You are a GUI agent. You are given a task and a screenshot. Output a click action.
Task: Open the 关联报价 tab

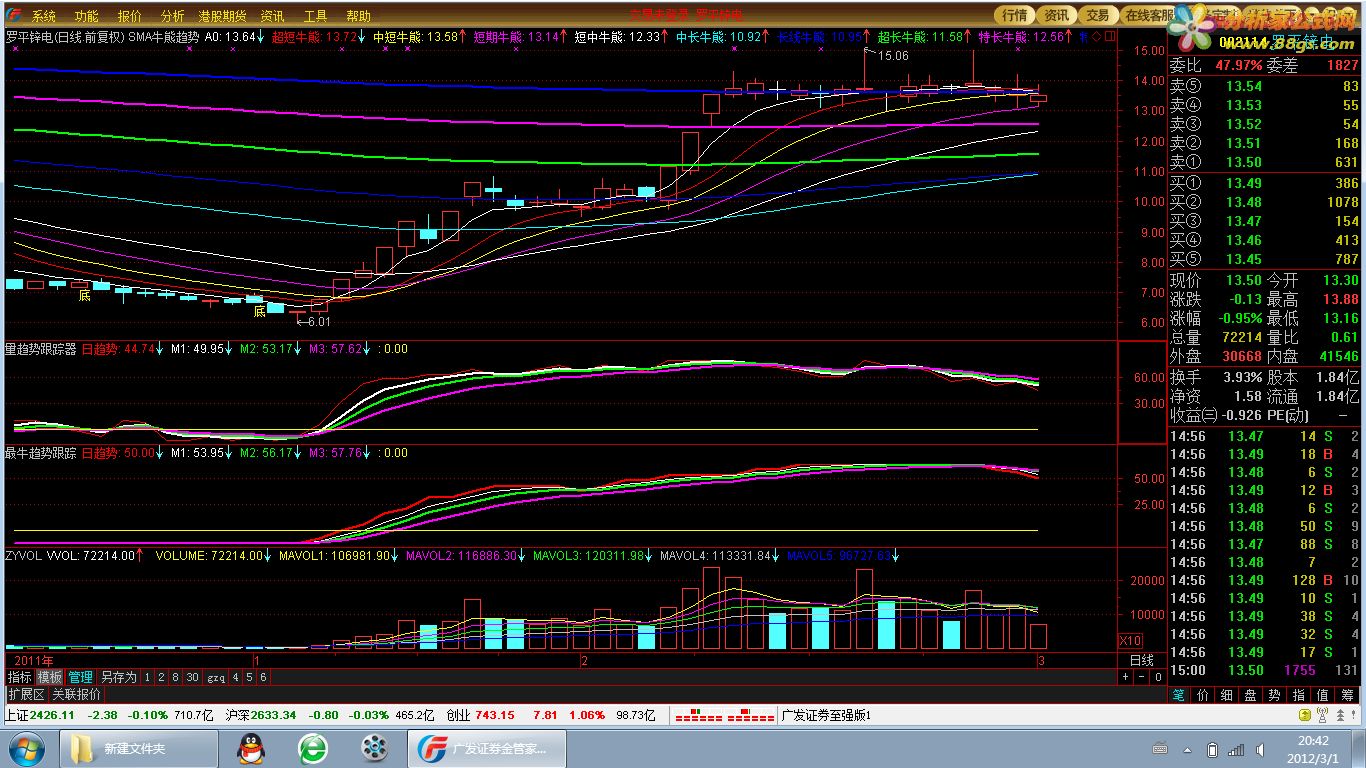coord(77,694)
